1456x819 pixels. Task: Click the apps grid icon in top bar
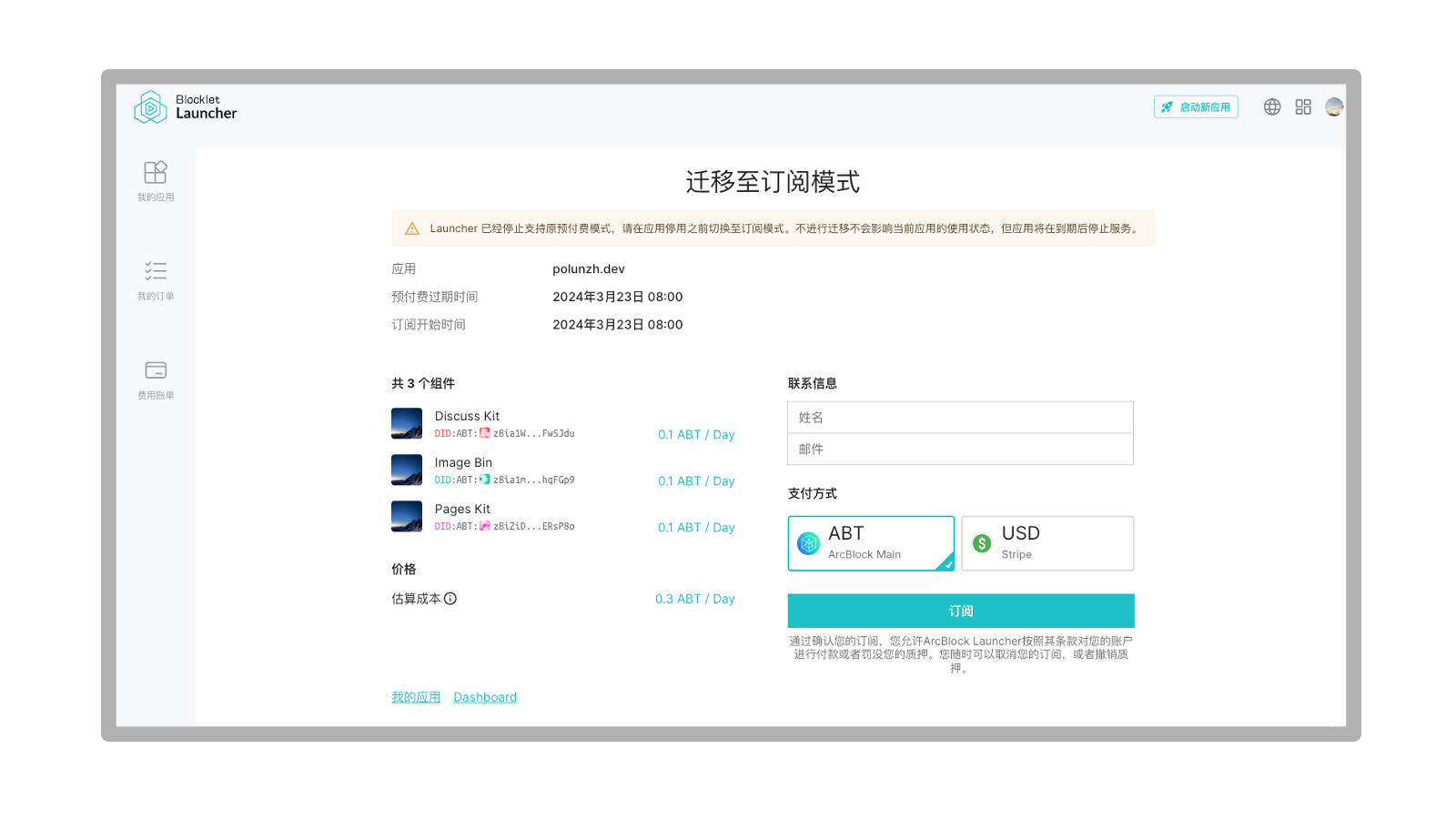(1302, 106)
